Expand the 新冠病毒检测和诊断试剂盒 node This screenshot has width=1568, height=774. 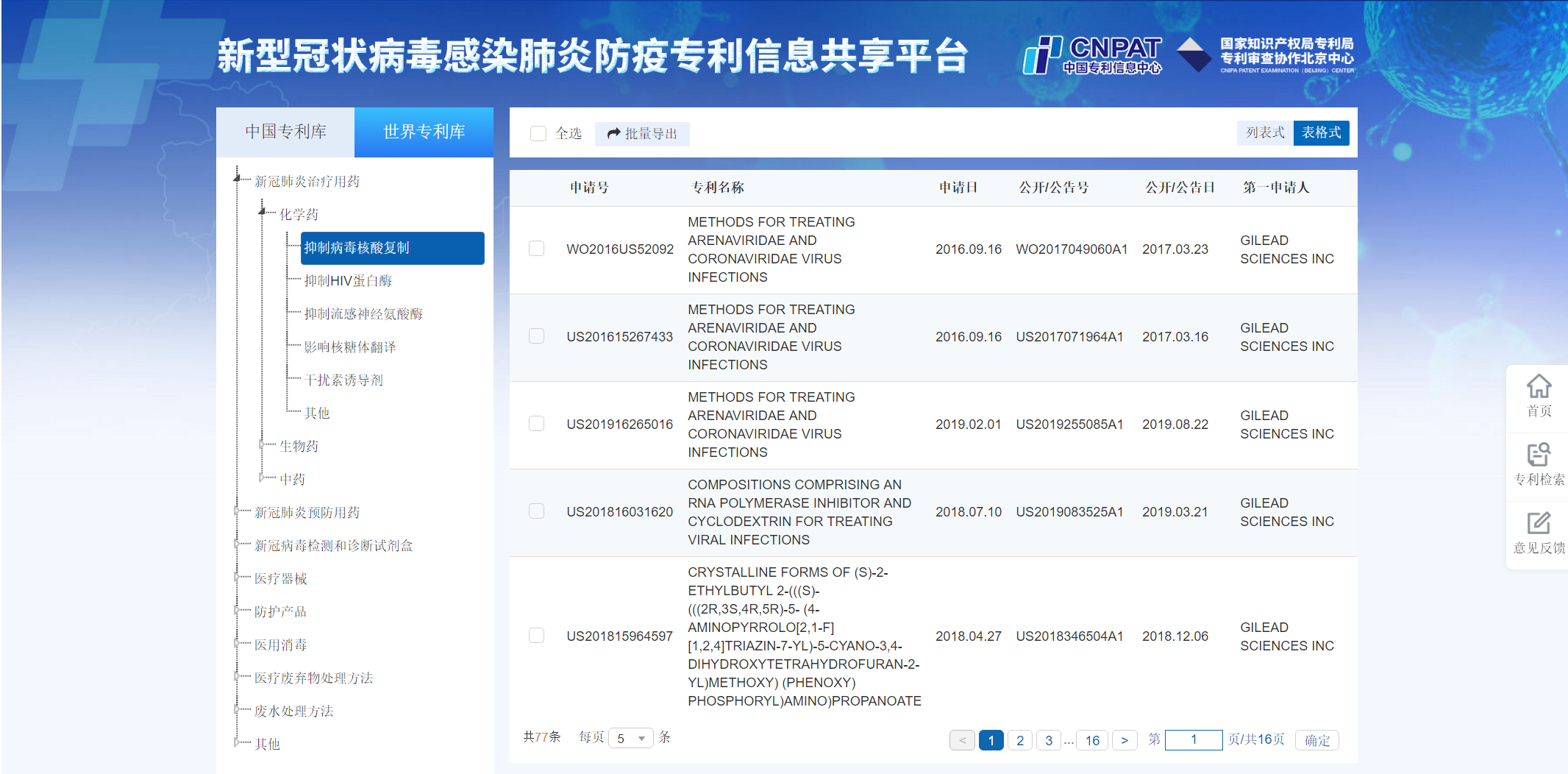(x=237, y=544)
